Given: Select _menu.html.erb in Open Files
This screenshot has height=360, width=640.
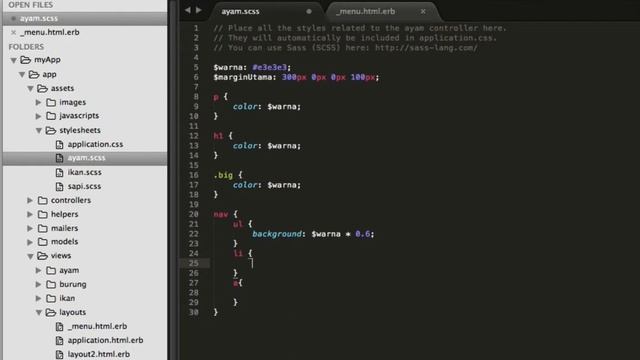Looking at the screenshot, I should coord(85,32).
